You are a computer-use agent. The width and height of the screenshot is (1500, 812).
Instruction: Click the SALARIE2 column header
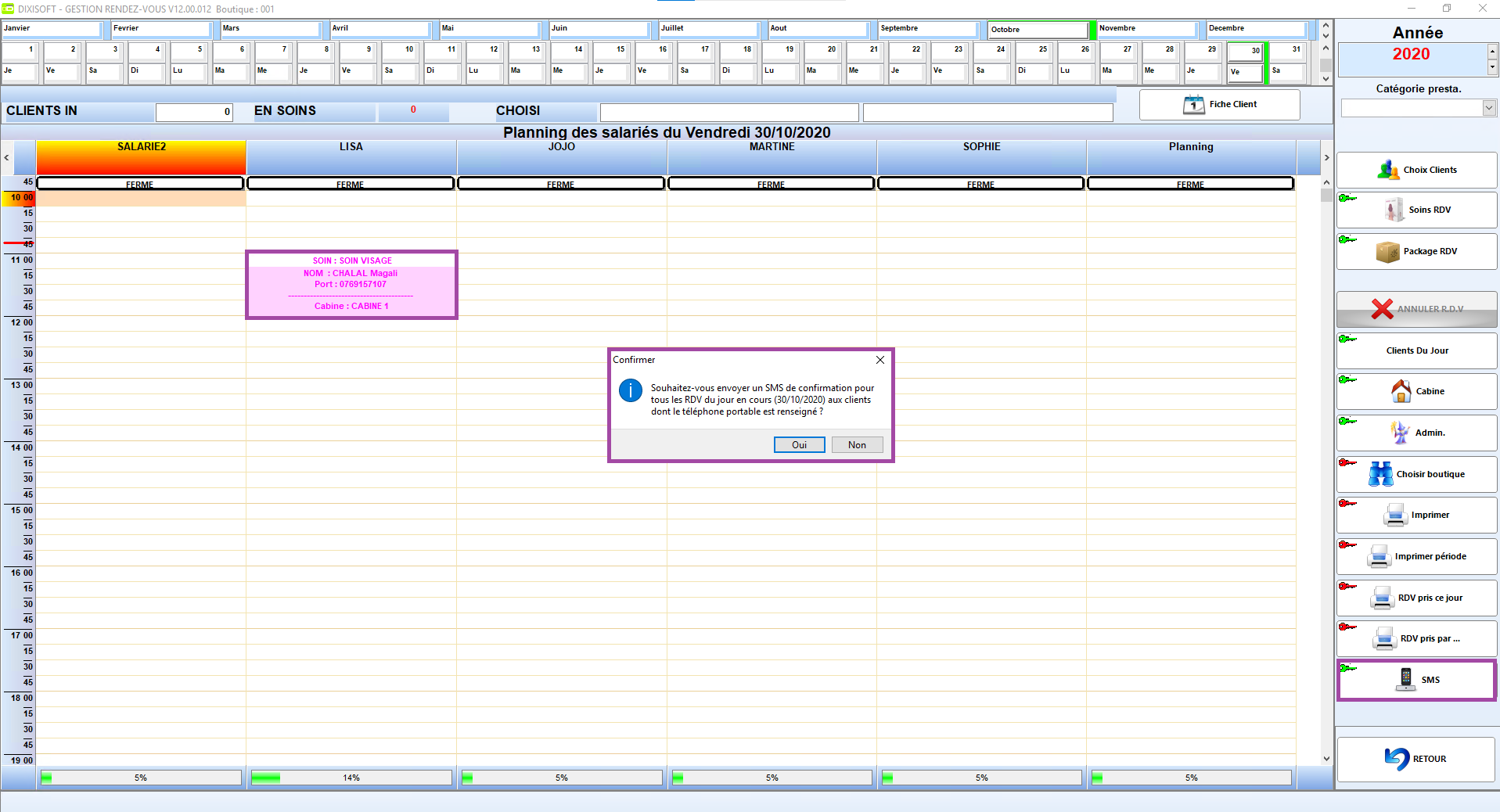142,157
